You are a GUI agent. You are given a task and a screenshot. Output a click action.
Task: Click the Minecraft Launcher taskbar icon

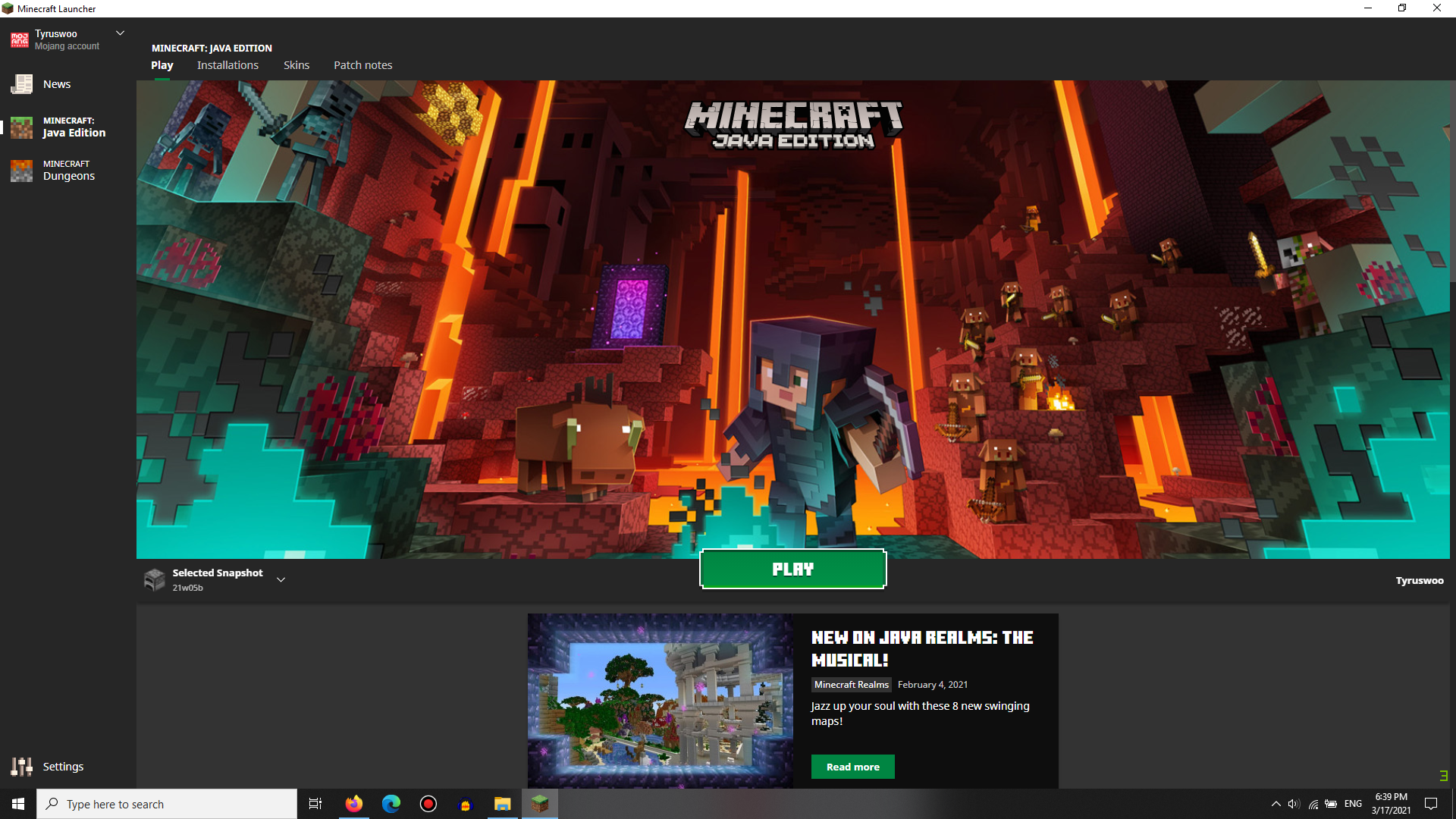[x=540, y=804]
